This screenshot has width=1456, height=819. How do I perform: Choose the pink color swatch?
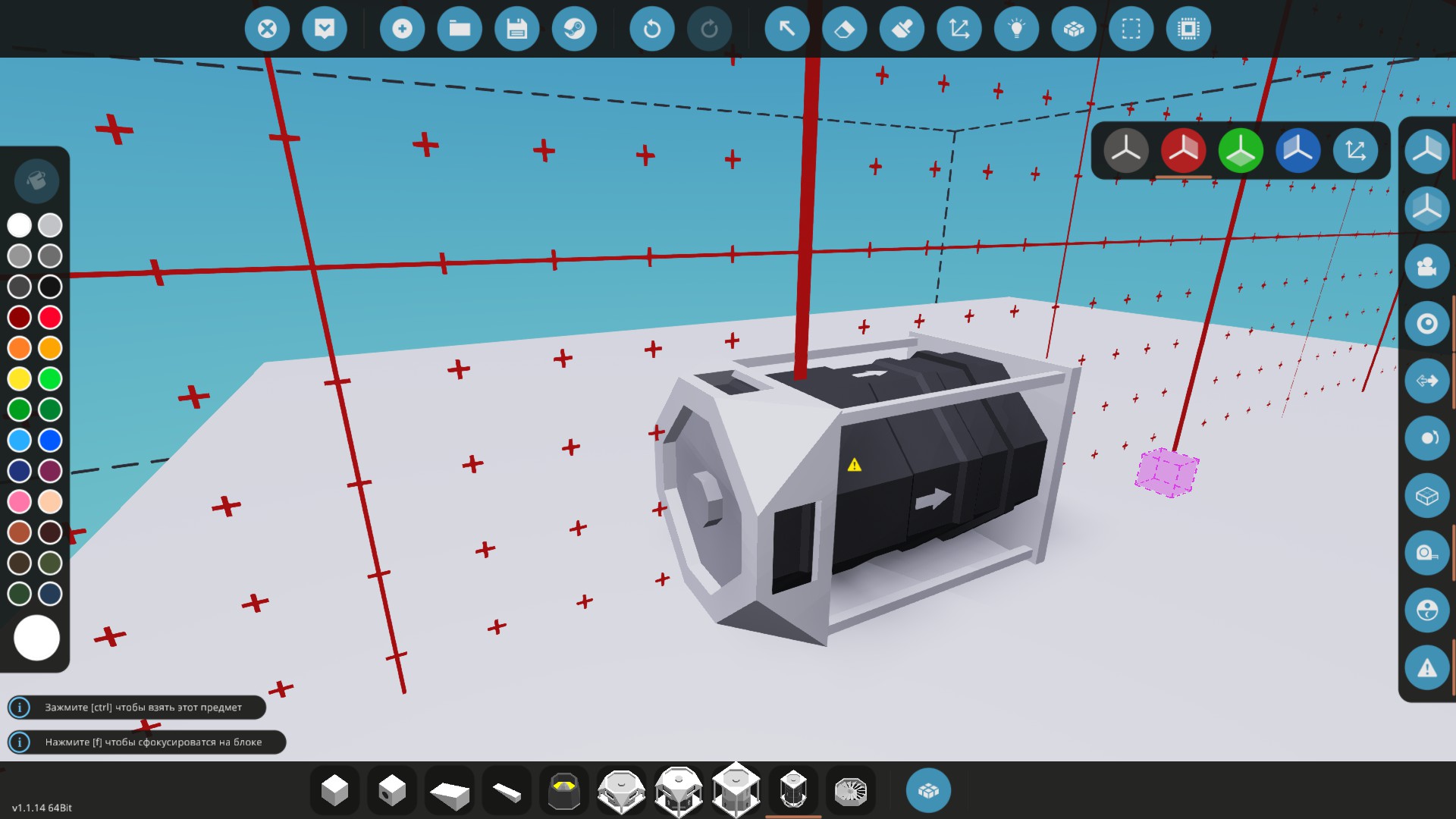20,501
